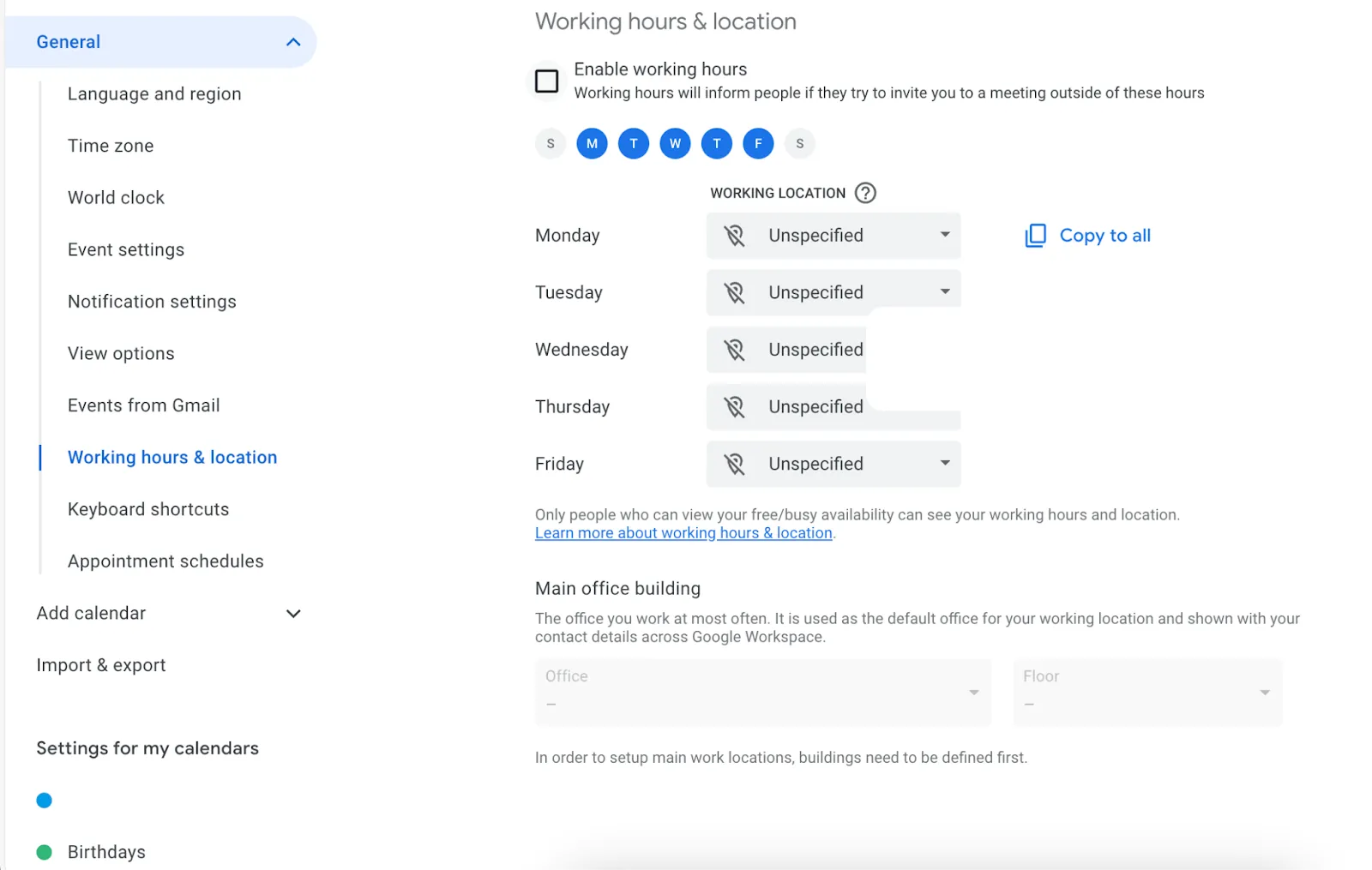Click the Working hours & location page title

point(665,21)
